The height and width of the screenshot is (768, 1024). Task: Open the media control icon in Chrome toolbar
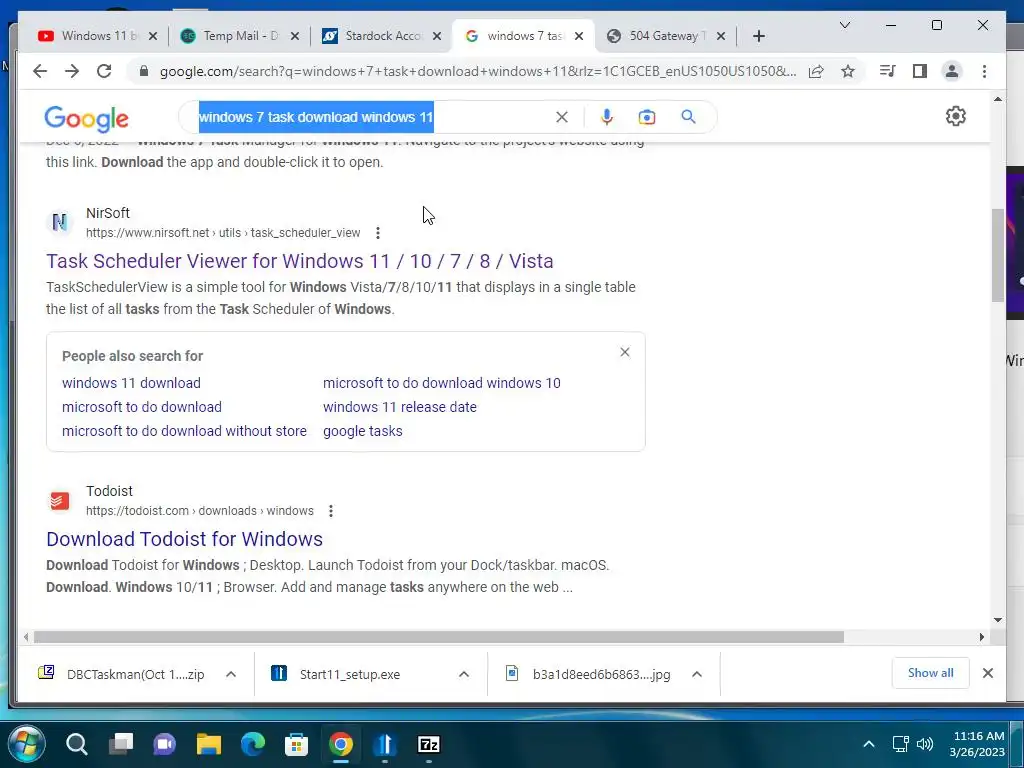click(888, 71)
